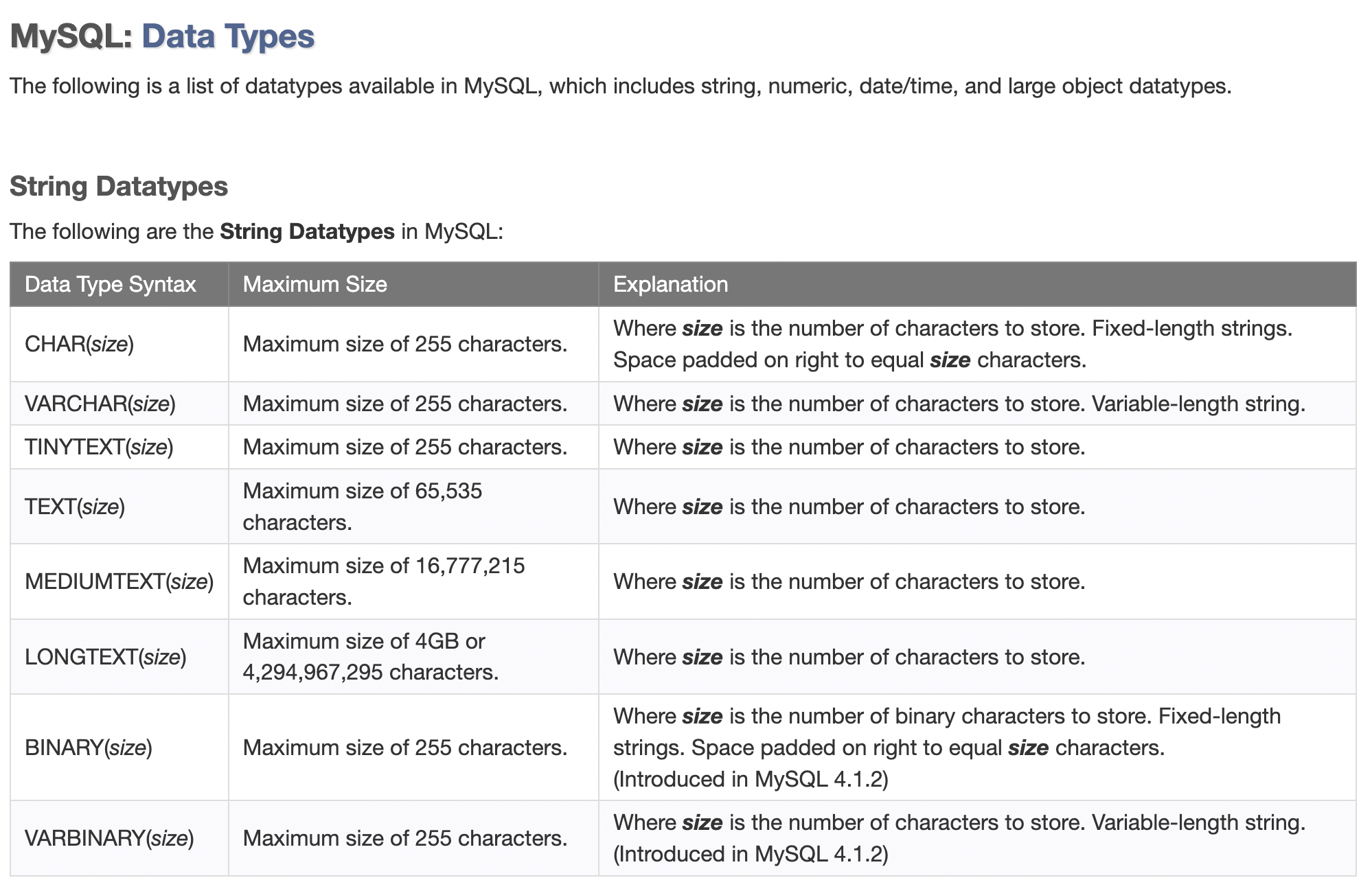Screen dimensions: 1372x891
Task: Select the BINARY(size) cell
Action: coord(119,748)
